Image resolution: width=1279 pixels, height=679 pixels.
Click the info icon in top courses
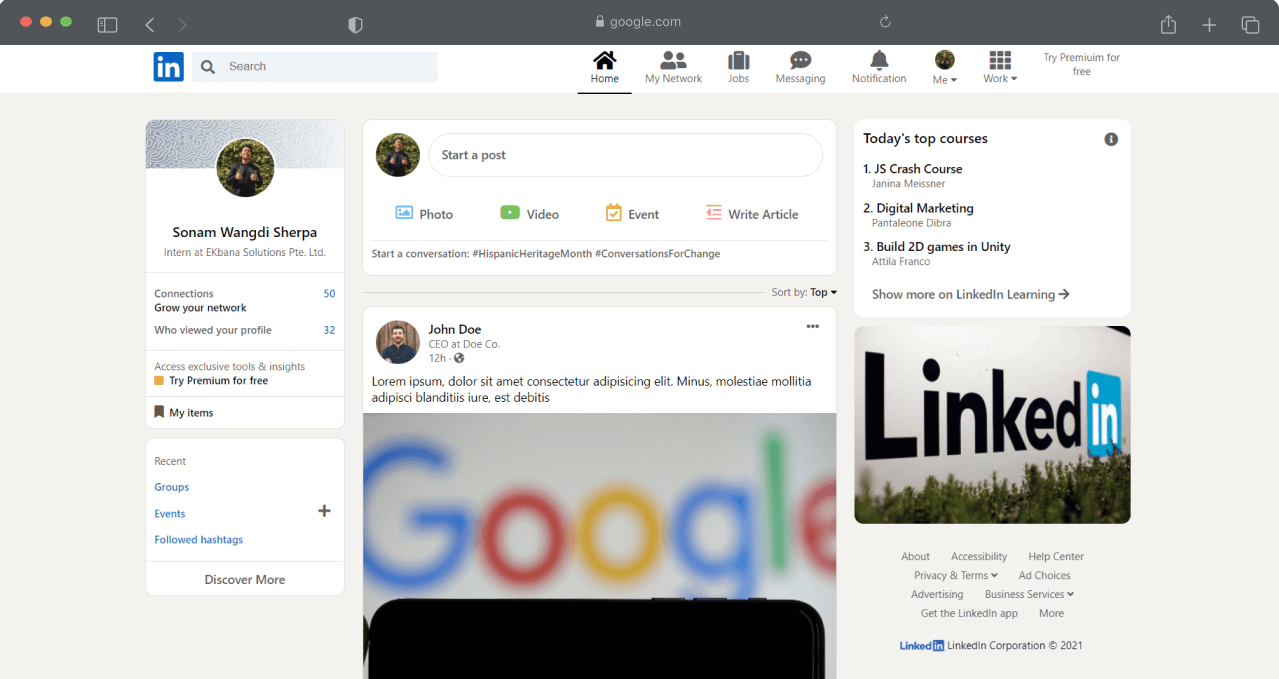pyautogui.click(x=1111, y=139)
